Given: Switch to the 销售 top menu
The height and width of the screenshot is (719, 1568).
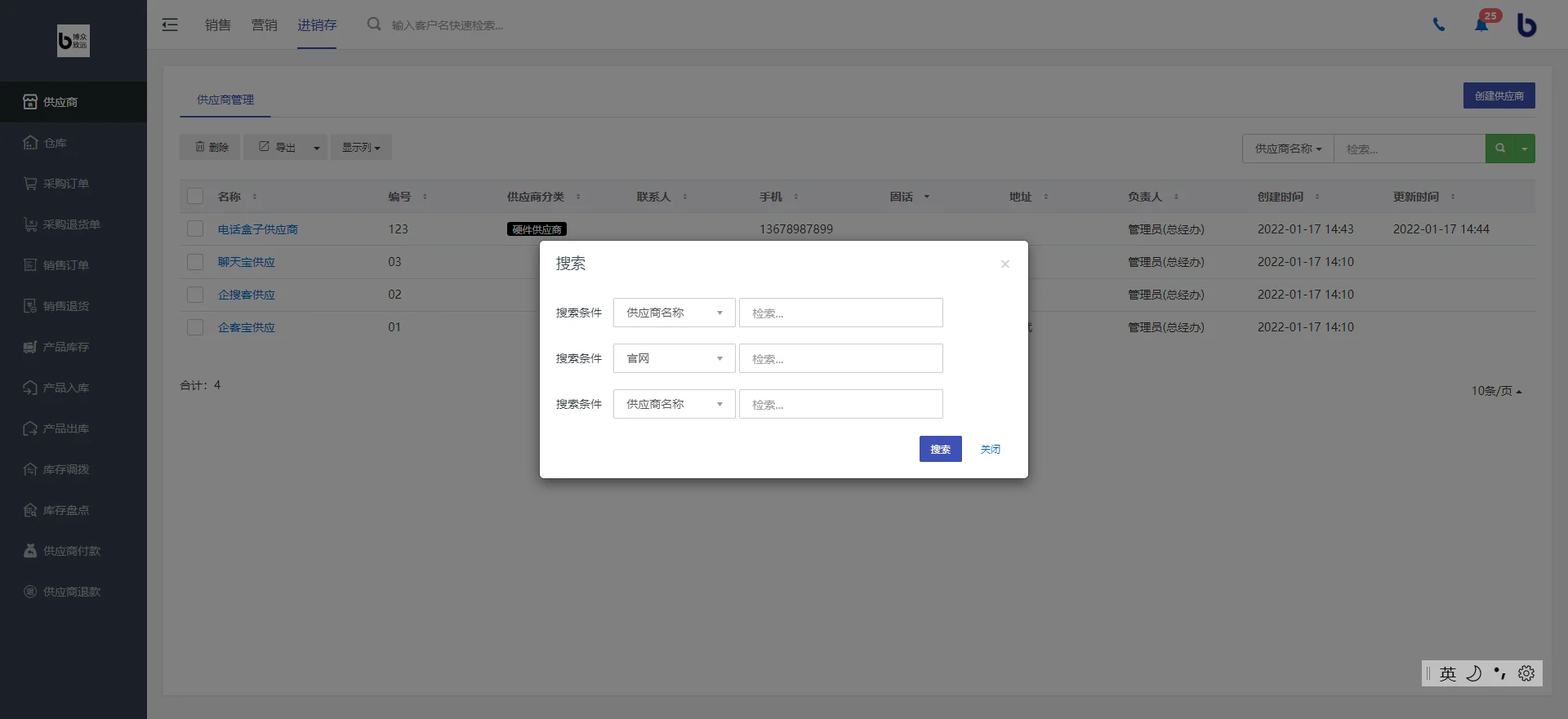Looking at the screenshot, I should point(218,24).
